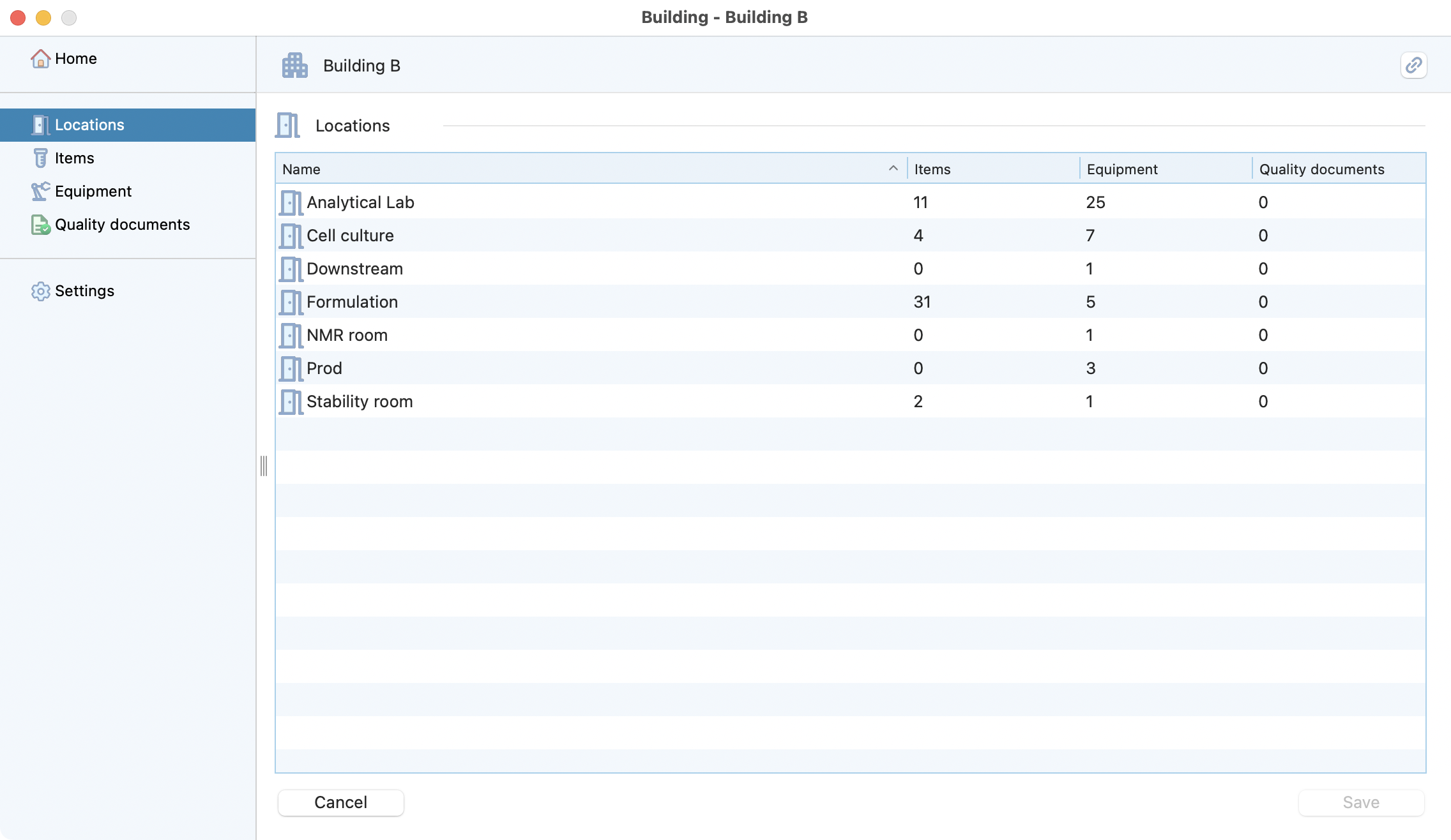Viewport: 1451px width, 840px height.
Task: Click the Save button
Action: click(x=1361, y=802)
